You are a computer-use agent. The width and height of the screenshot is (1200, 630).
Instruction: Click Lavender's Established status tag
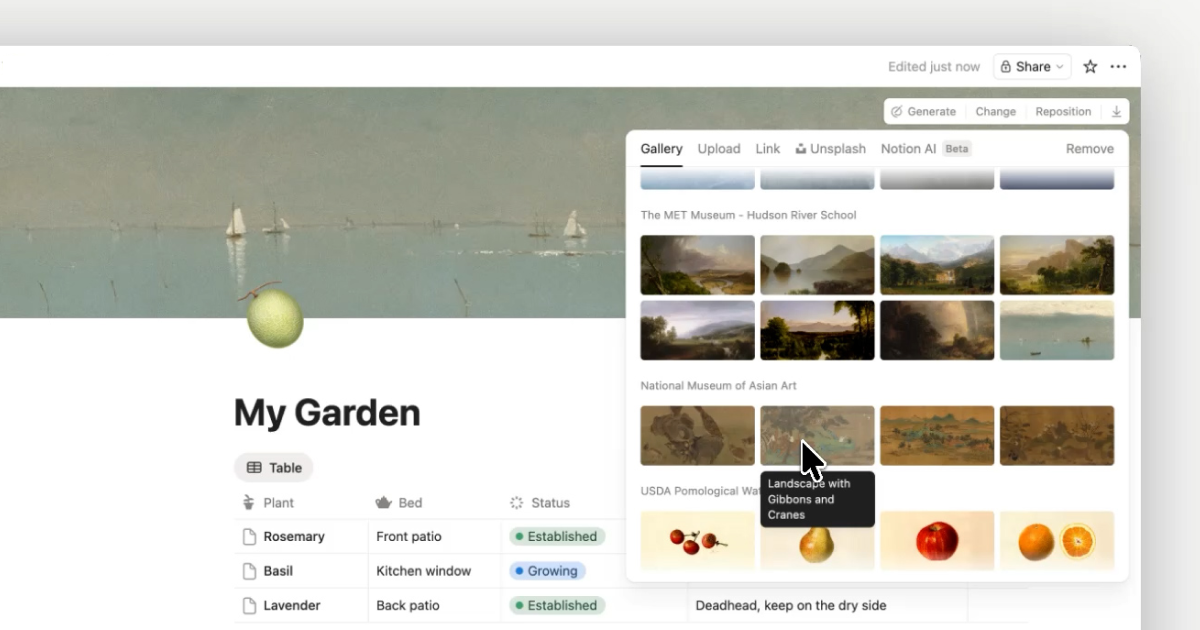point(557,605)
